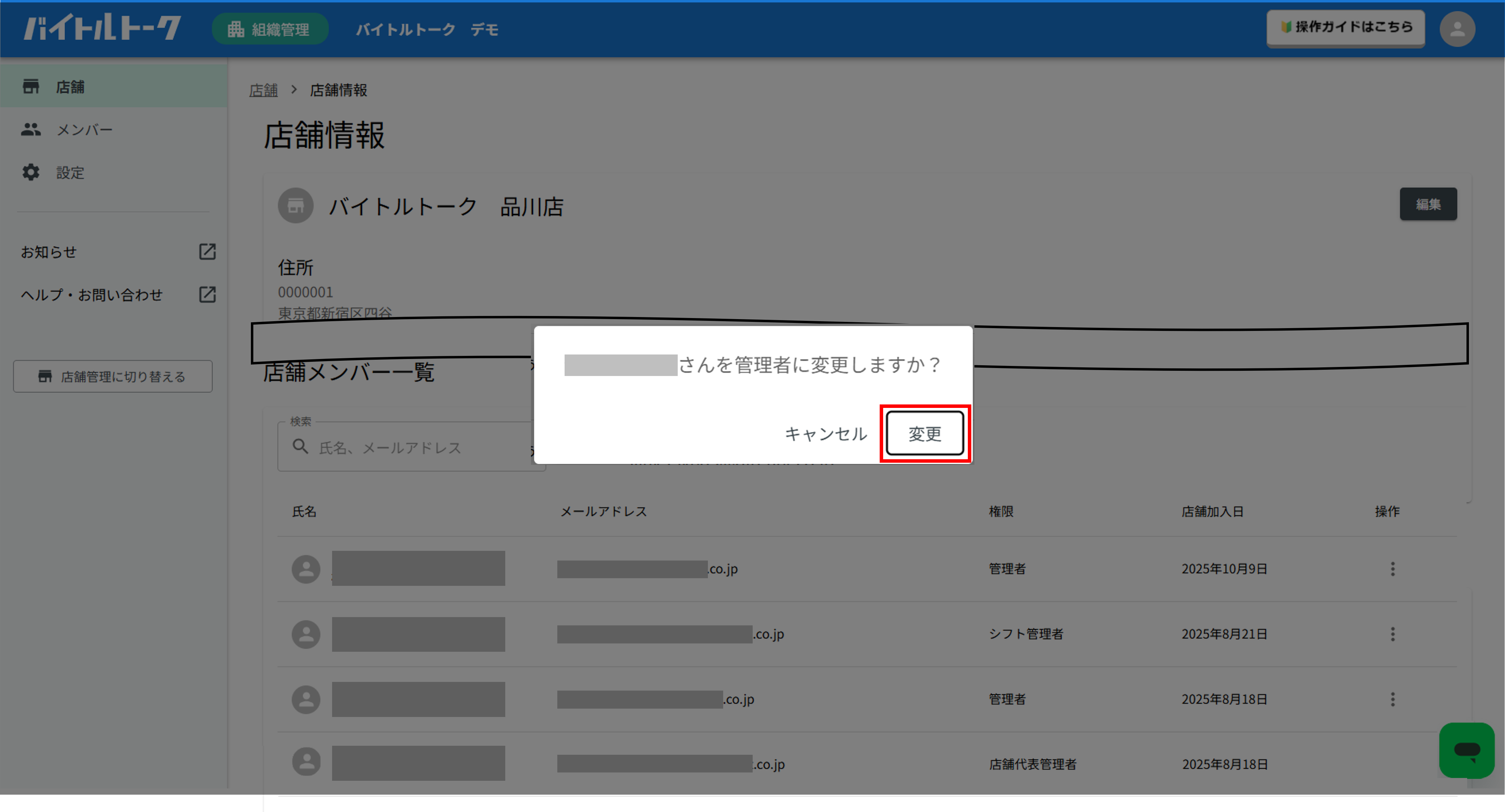Open the バイトルトーク logo home
Image resolution: width=1505 pixels, height=812 pixels.
(102, 27)
